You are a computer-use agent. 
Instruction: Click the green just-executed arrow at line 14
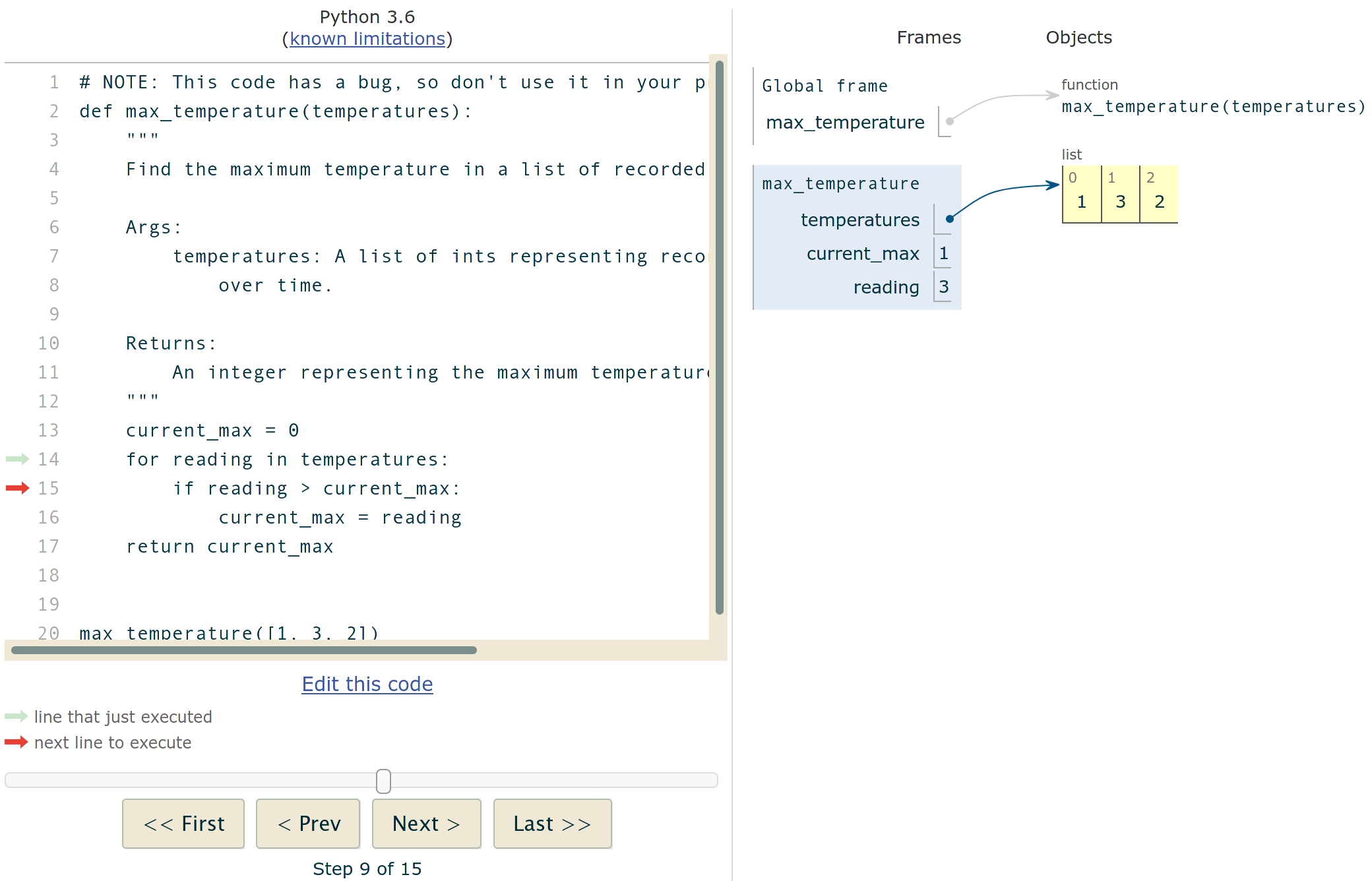(18, 459)
